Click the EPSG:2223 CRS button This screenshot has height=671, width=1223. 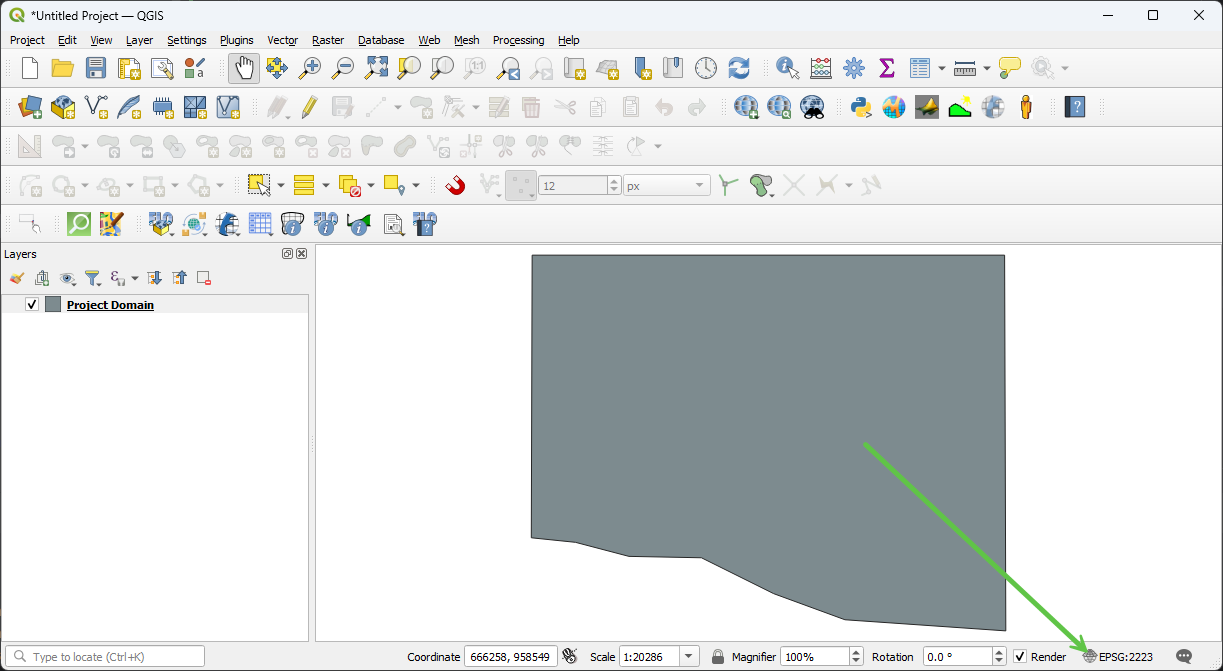[x=1118, y=657]
